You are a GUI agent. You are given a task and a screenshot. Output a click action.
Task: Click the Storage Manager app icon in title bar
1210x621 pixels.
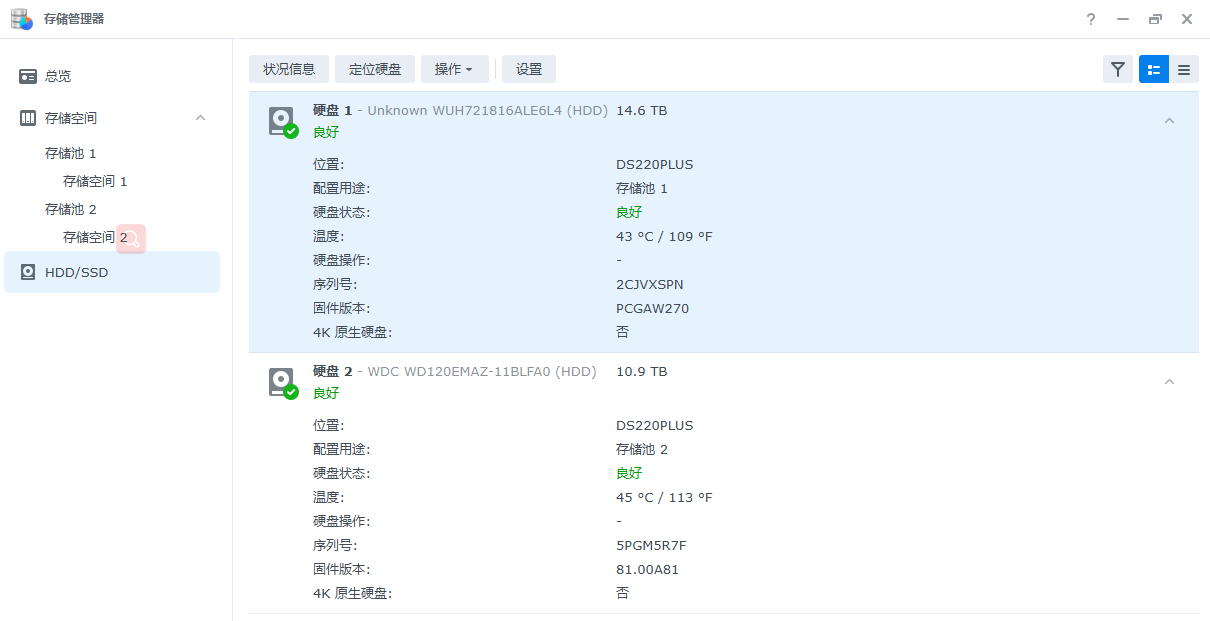[x=22, y=19]
